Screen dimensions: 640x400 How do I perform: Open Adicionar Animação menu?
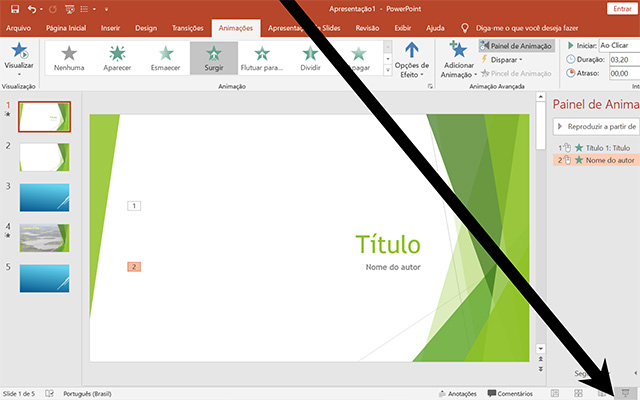tap(458, 60)
